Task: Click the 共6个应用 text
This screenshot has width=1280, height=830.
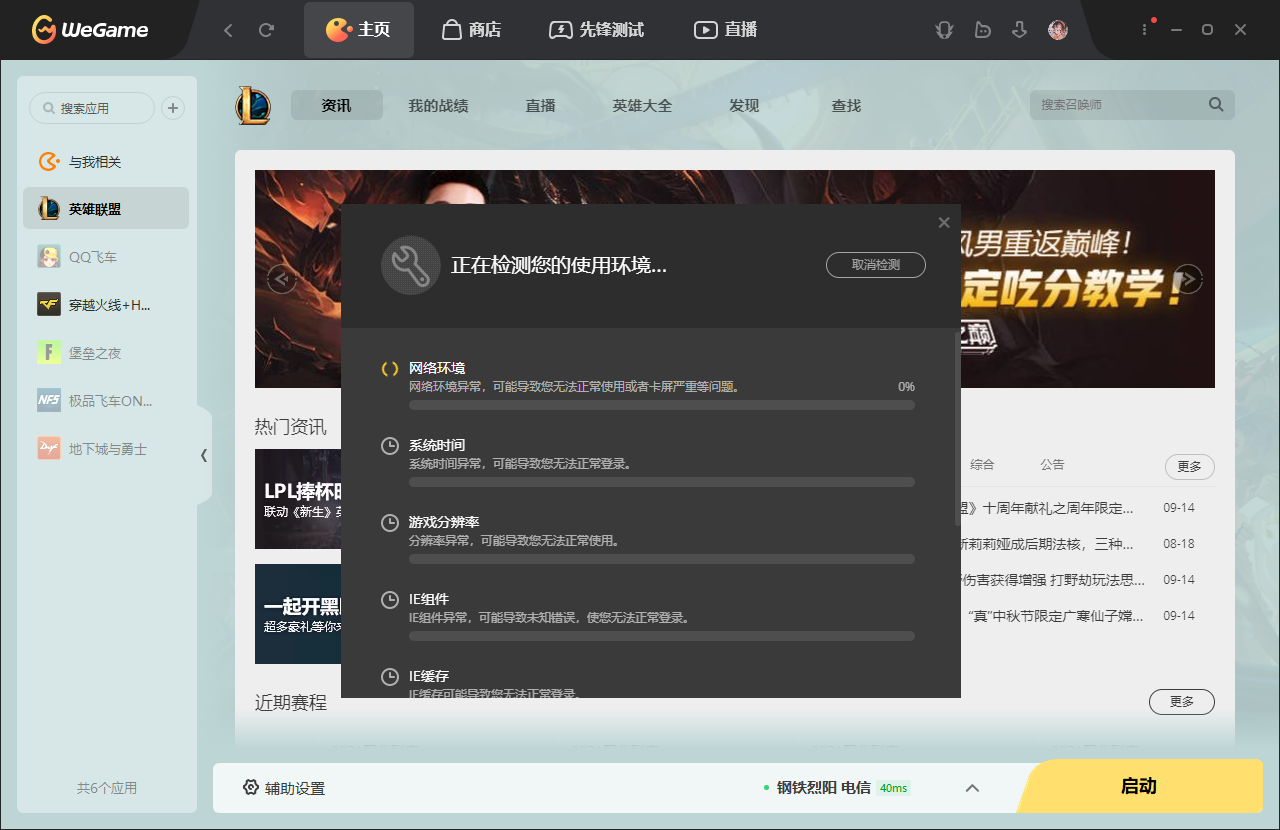Action: tap(107, 788)
